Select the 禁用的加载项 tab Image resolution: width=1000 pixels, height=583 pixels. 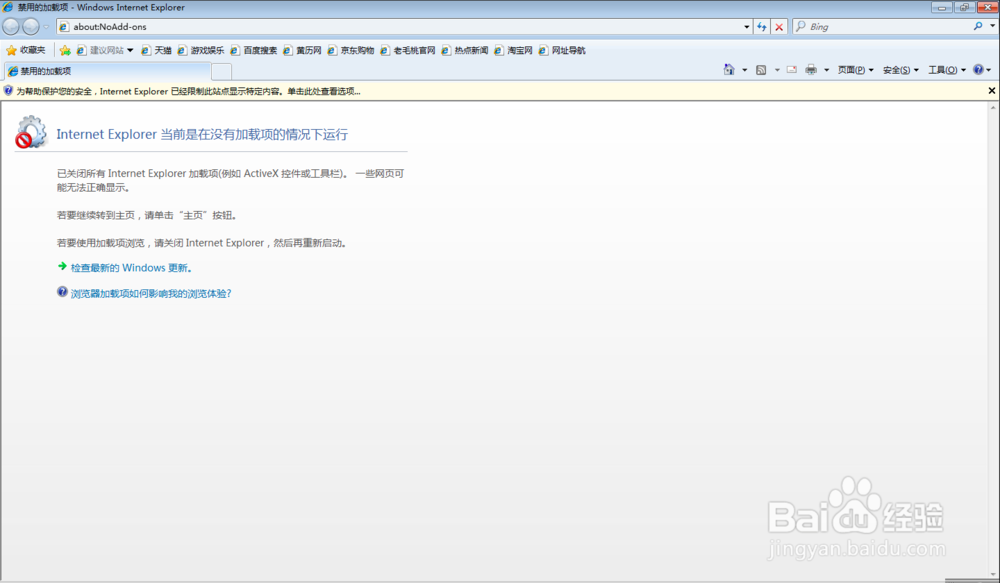(x=107, y=71)
